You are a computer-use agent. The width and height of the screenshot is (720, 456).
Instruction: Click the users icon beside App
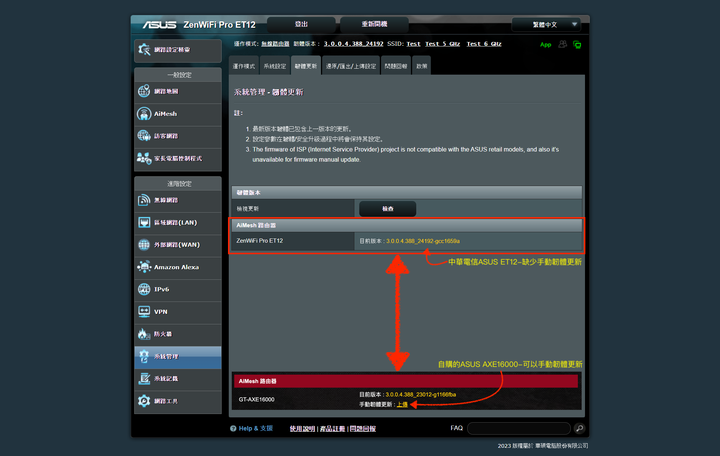click(x=562, y=44)
